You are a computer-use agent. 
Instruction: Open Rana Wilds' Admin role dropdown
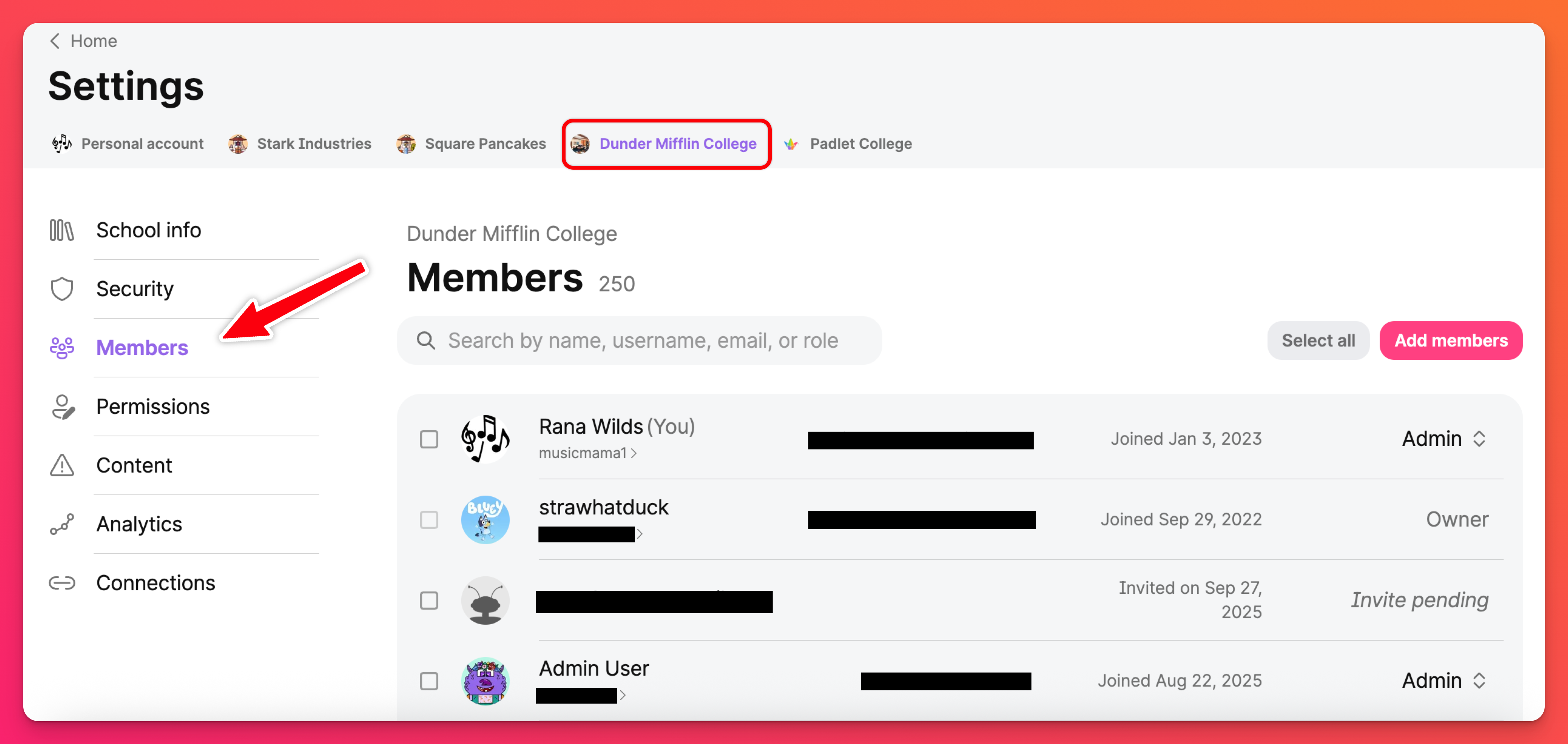click(1444, 439)
